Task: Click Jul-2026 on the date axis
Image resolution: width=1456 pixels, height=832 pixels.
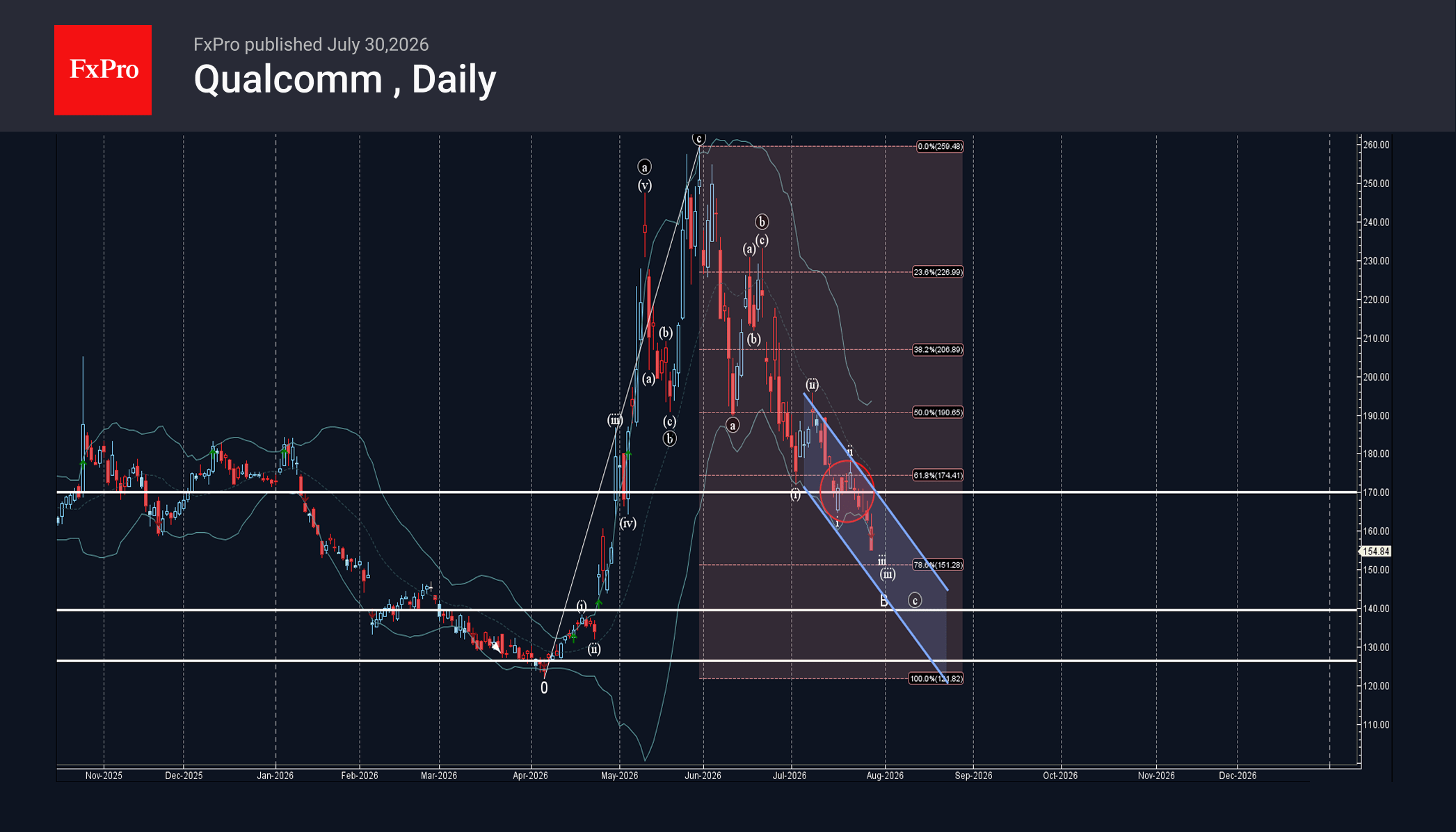Action: coord(790,776)
